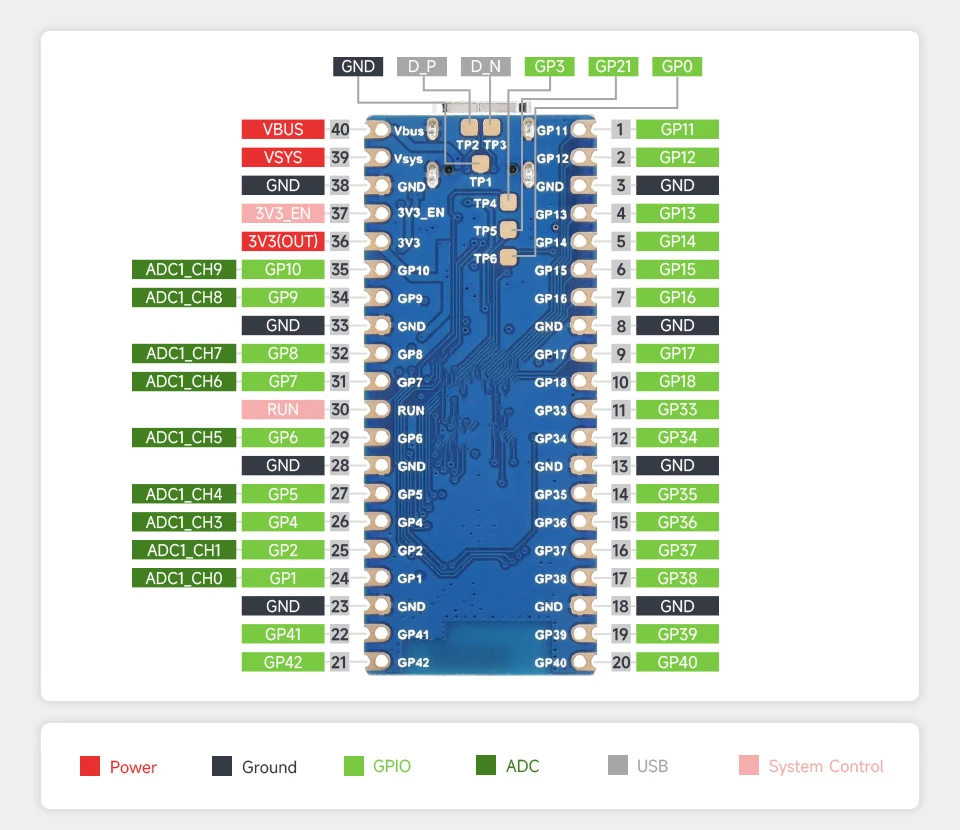Click the green GP0 label at top
This screenshot has width=960, height=830.
pyautogui.click(x=677, y=66)
